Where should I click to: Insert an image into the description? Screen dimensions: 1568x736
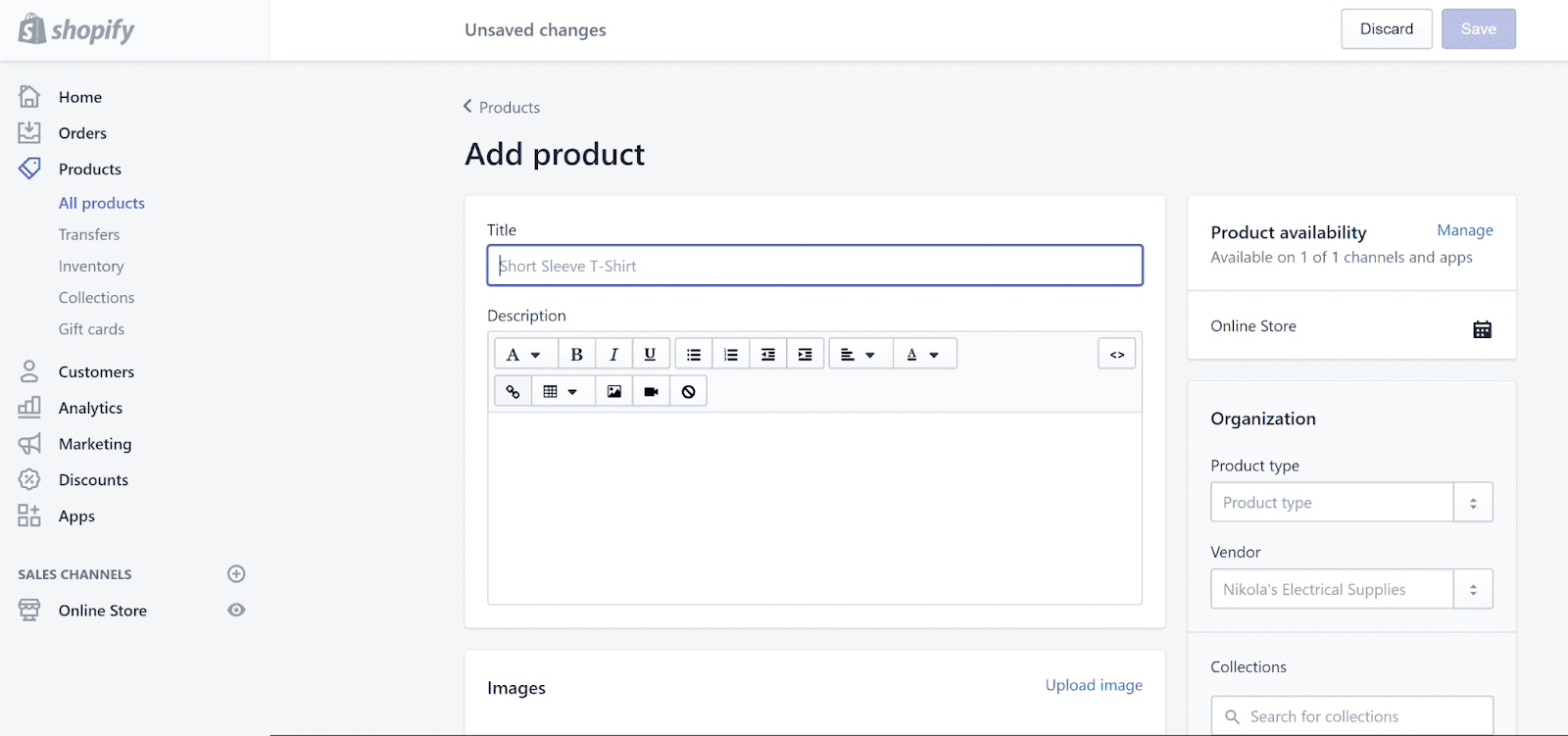click(x=614, y=391)
